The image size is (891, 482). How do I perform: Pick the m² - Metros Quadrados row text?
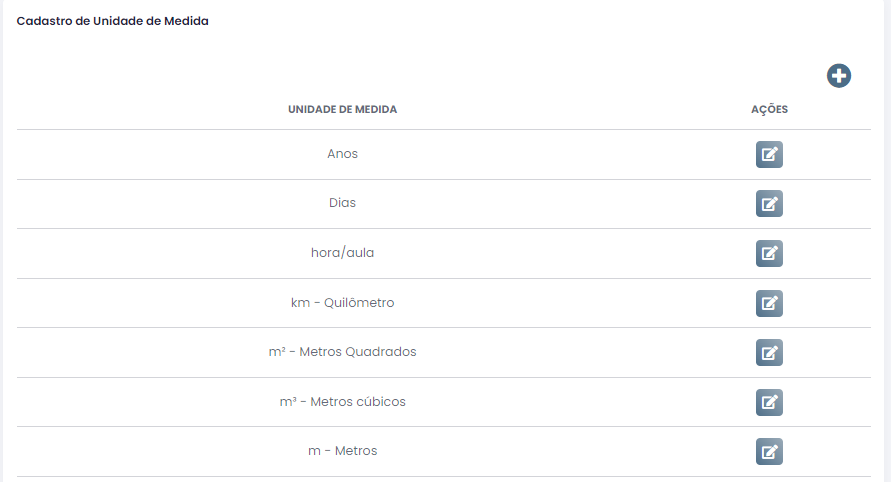pyautogui.click(x=343, y=352)
